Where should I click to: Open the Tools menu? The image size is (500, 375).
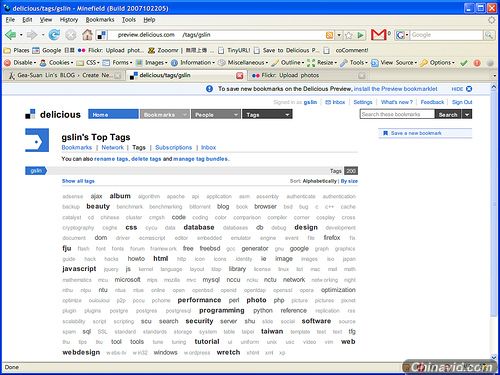[x=129, y=20]
